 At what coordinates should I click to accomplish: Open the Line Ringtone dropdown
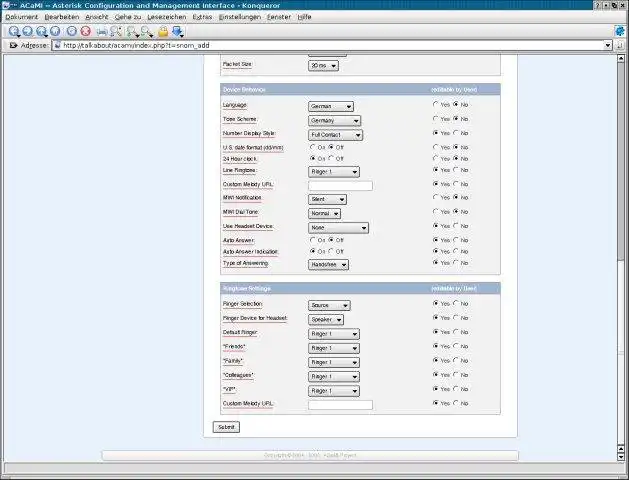coord(334,172)
